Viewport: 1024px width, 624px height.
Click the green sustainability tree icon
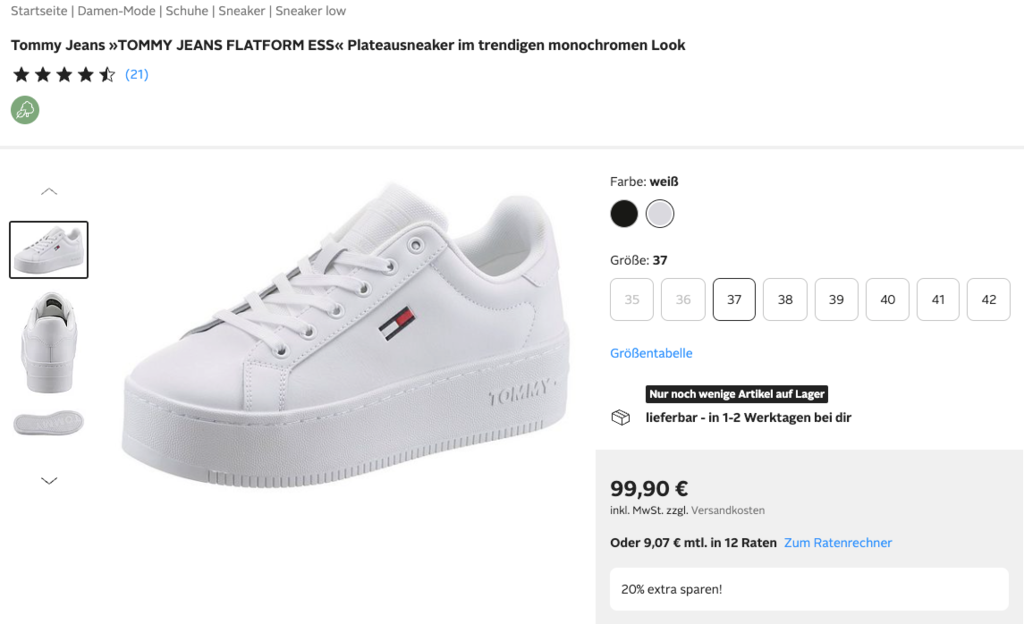23,110
